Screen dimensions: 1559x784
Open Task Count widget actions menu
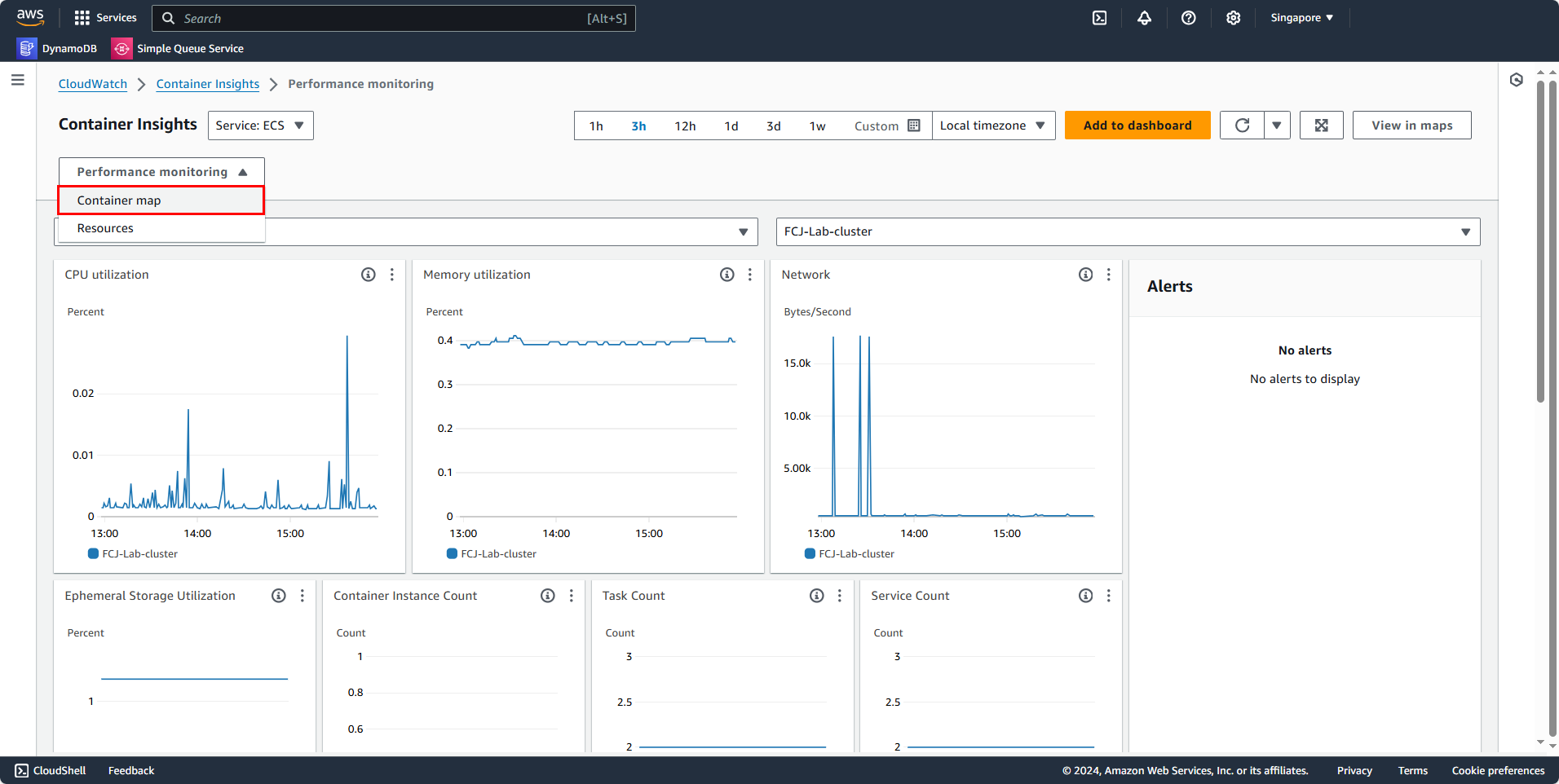(840, 596)
